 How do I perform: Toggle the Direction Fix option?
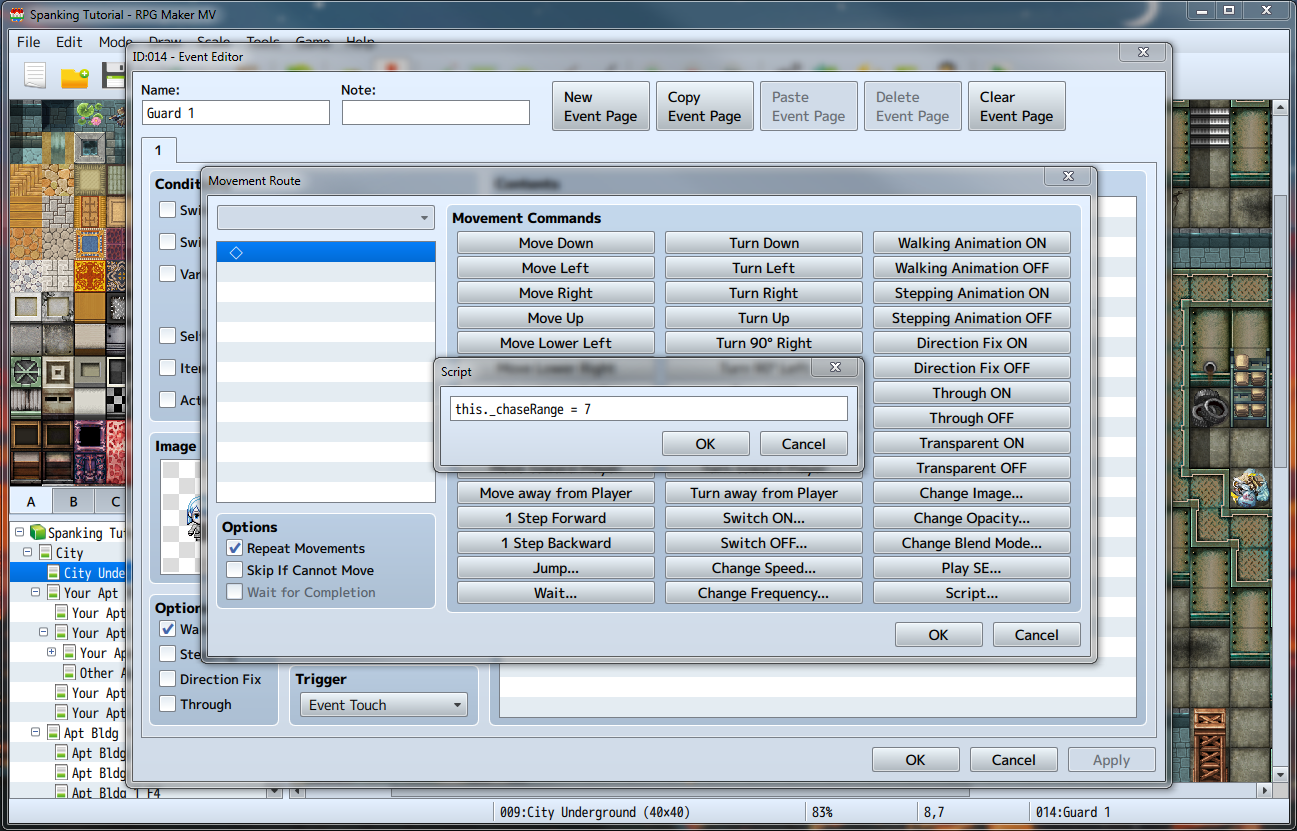(x=168, y=679)
